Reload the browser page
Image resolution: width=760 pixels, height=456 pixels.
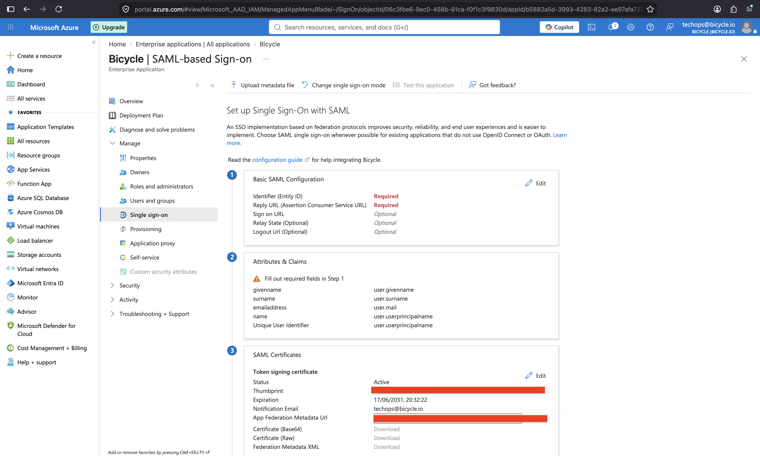59,9
